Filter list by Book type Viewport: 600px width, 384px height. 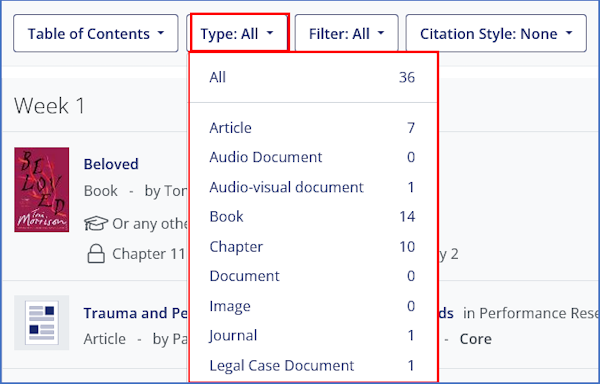pyautogui.click(x=312, y=217)
